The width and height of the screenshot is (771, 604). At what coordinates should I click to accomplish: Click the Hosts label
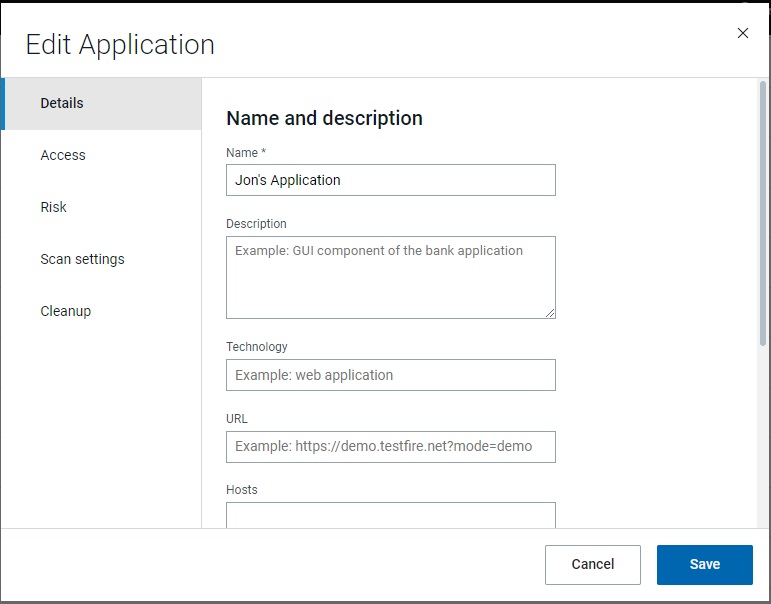coord(242,490)
